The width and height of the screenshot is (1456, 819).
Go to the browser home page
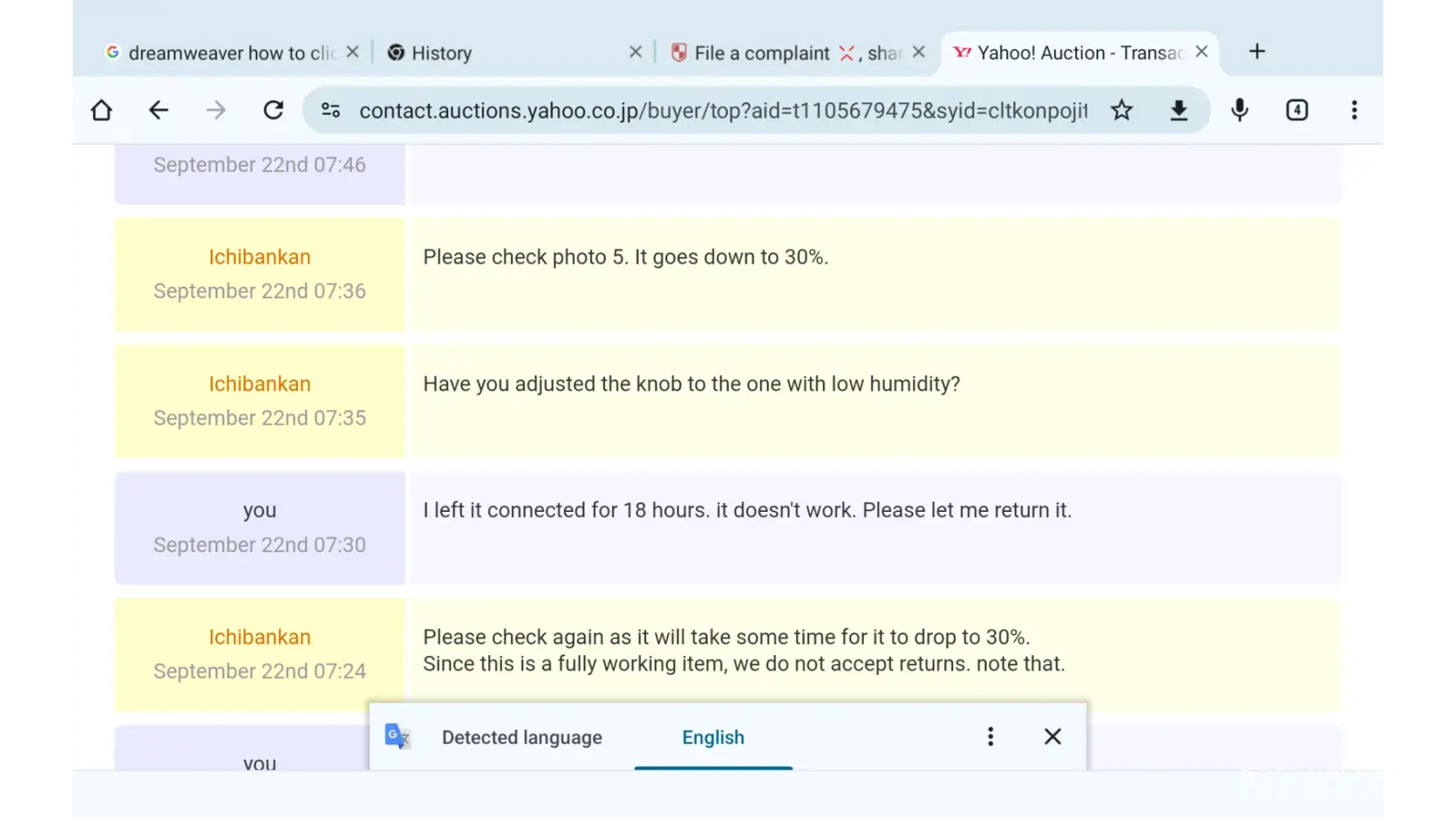(102, 111)
